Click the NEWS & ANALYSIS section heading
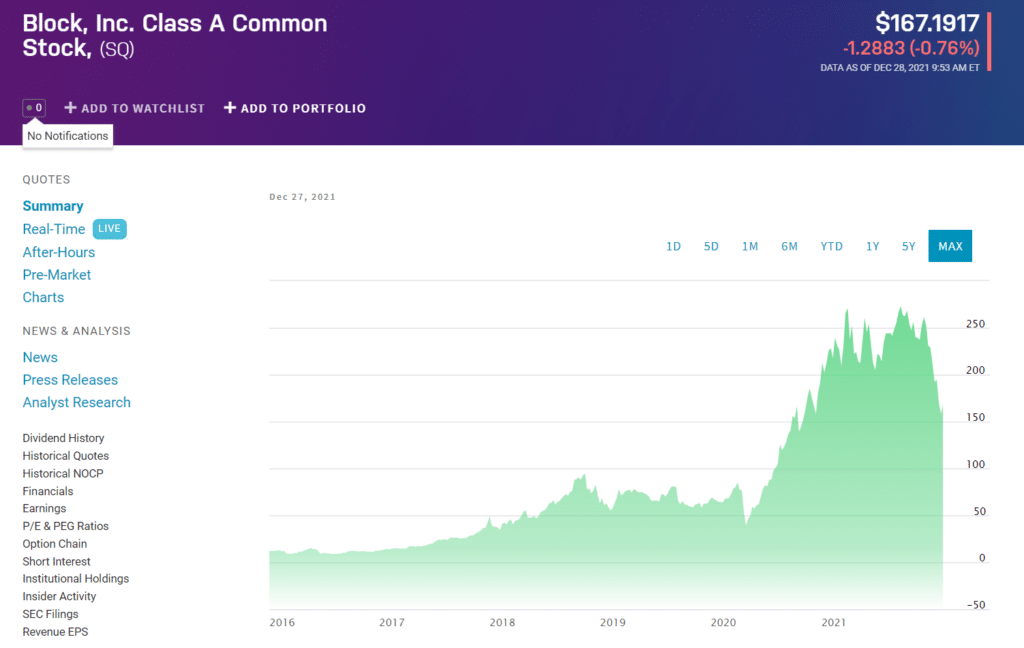The width and height of the screenshot is (1024, 648). point(76,331)
